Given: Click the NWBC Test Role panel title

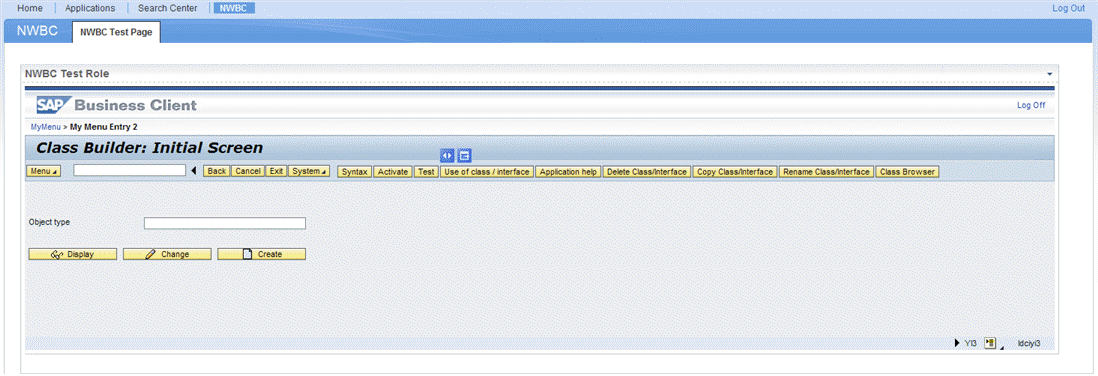Looking at the screenshot, I should (x=67, y=74).
